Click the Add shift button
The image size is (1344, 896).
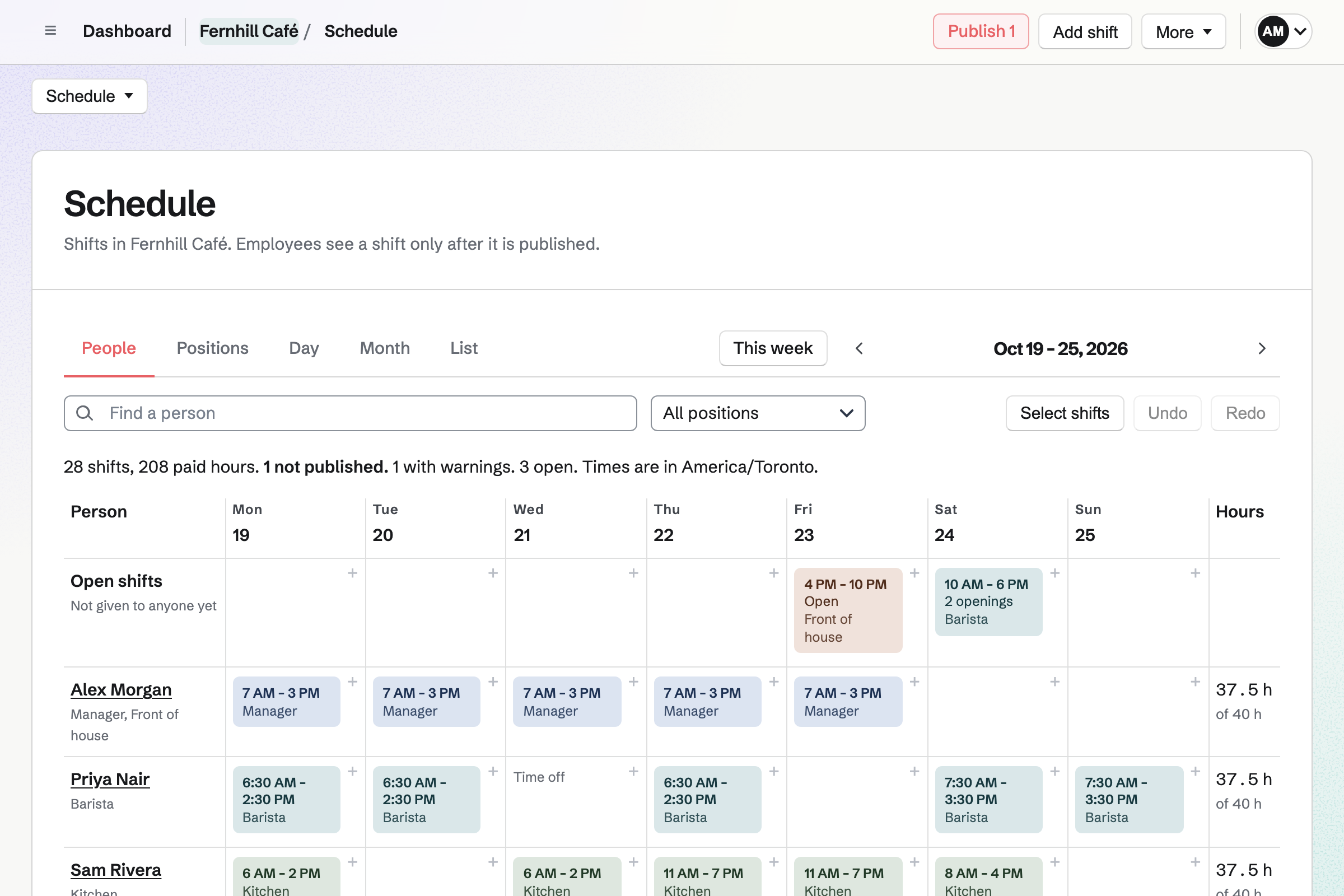tap(1085, 31)
